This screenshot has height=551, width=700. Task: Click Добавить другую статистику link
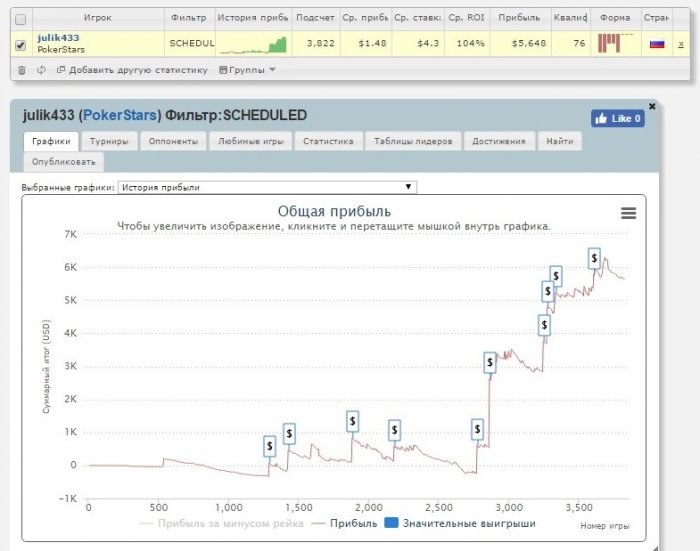132,70
